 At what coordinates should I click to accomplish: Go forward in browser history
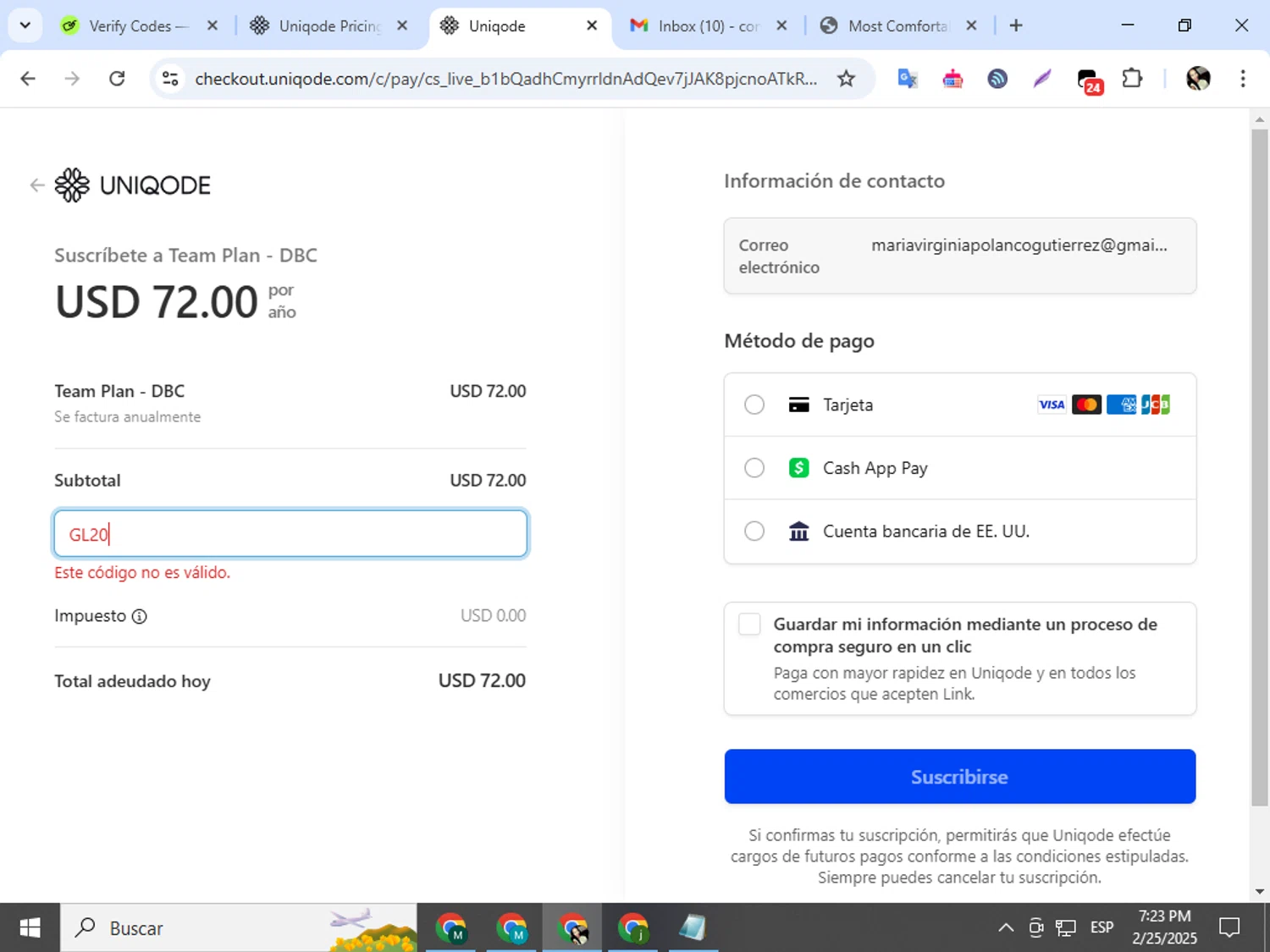(72, 79)
